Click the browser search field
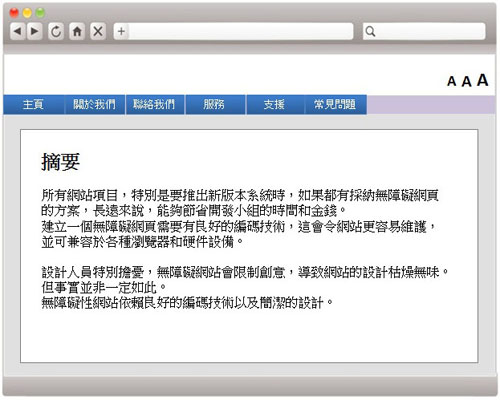 click(424, 31)
